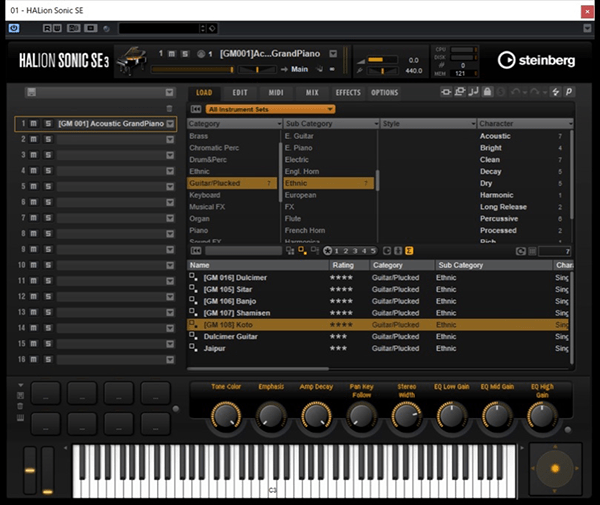Click the save icon left of trigger pads
This screenshot has height=505, width=600.
pos(21,396)
